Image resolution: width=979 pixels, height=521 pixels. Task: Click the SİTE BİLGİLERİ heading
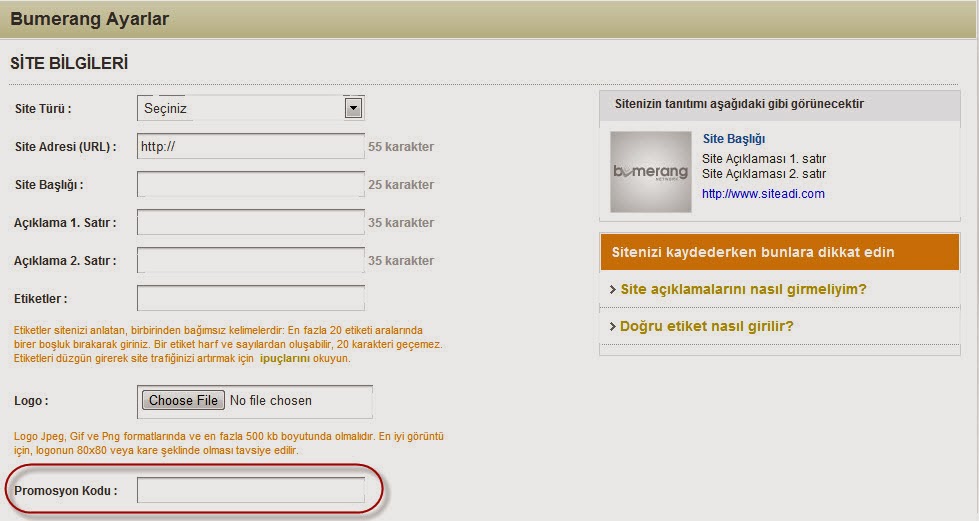[69, 63]
